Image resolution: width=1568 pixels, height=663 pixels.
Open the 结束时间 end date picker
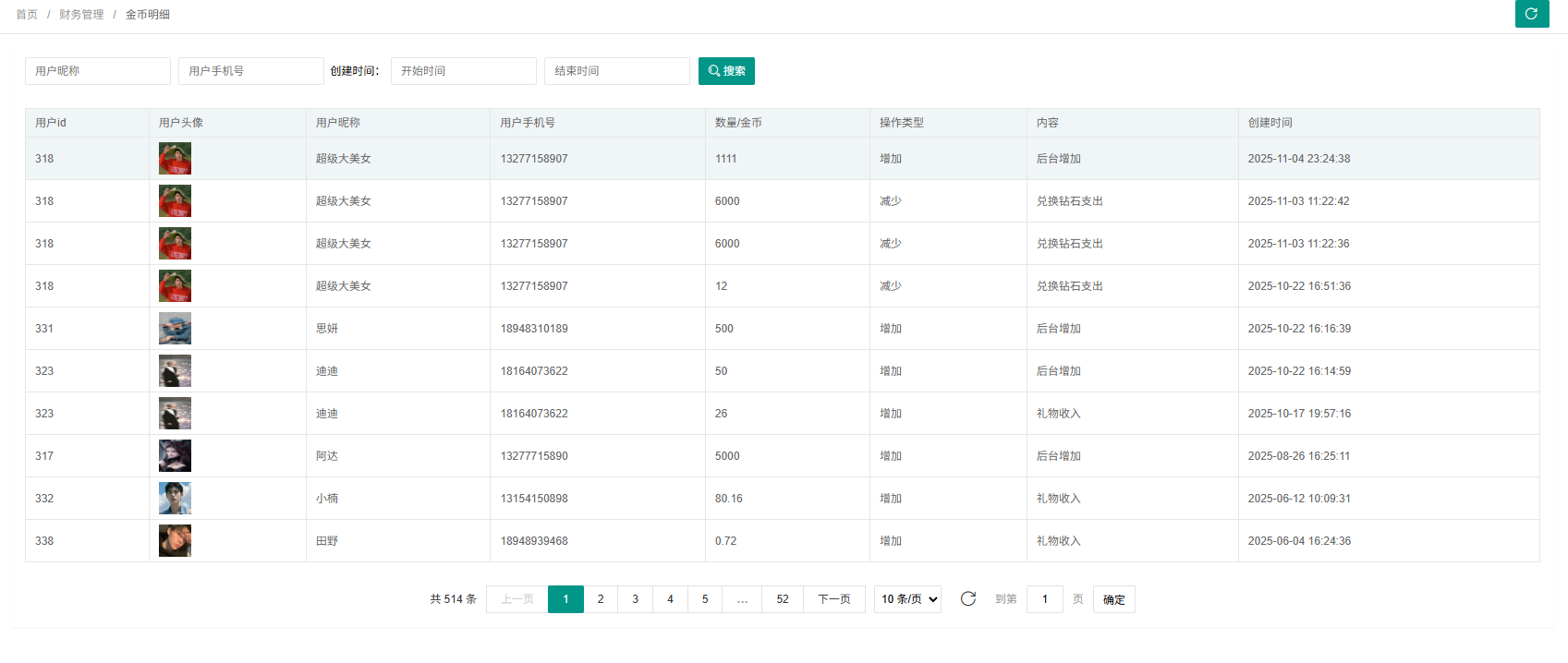pos(616,71)
